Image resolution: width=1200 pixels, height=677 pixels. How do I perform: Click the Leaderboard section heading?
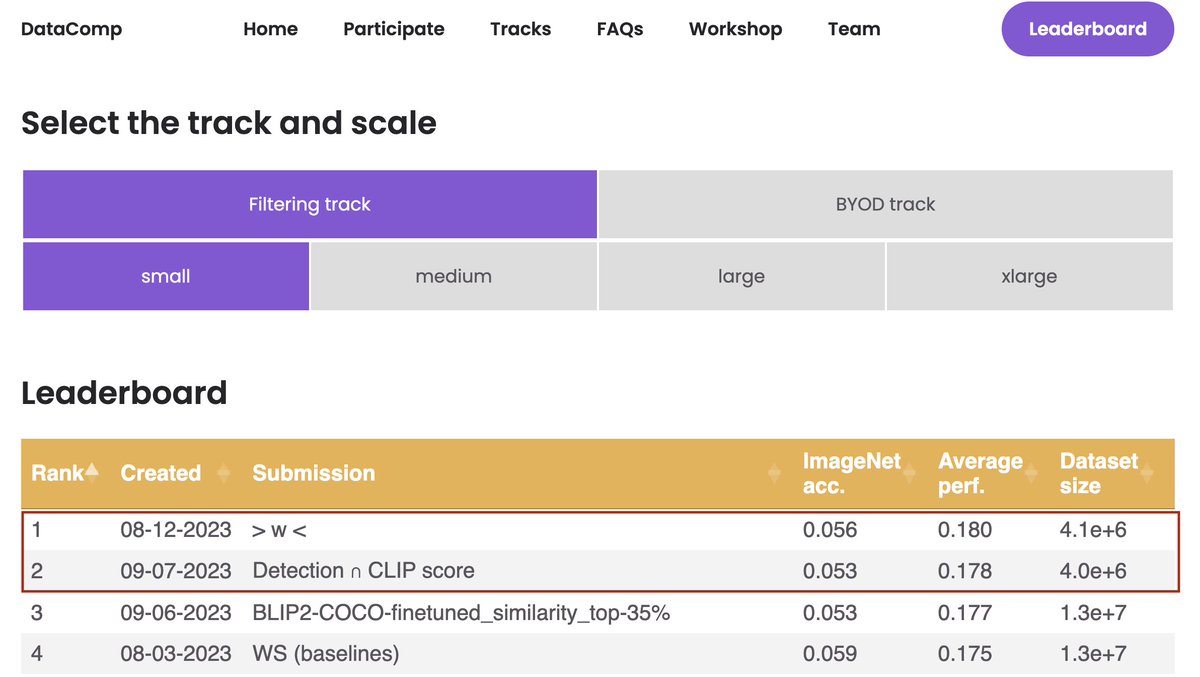(x=124, y=392)
